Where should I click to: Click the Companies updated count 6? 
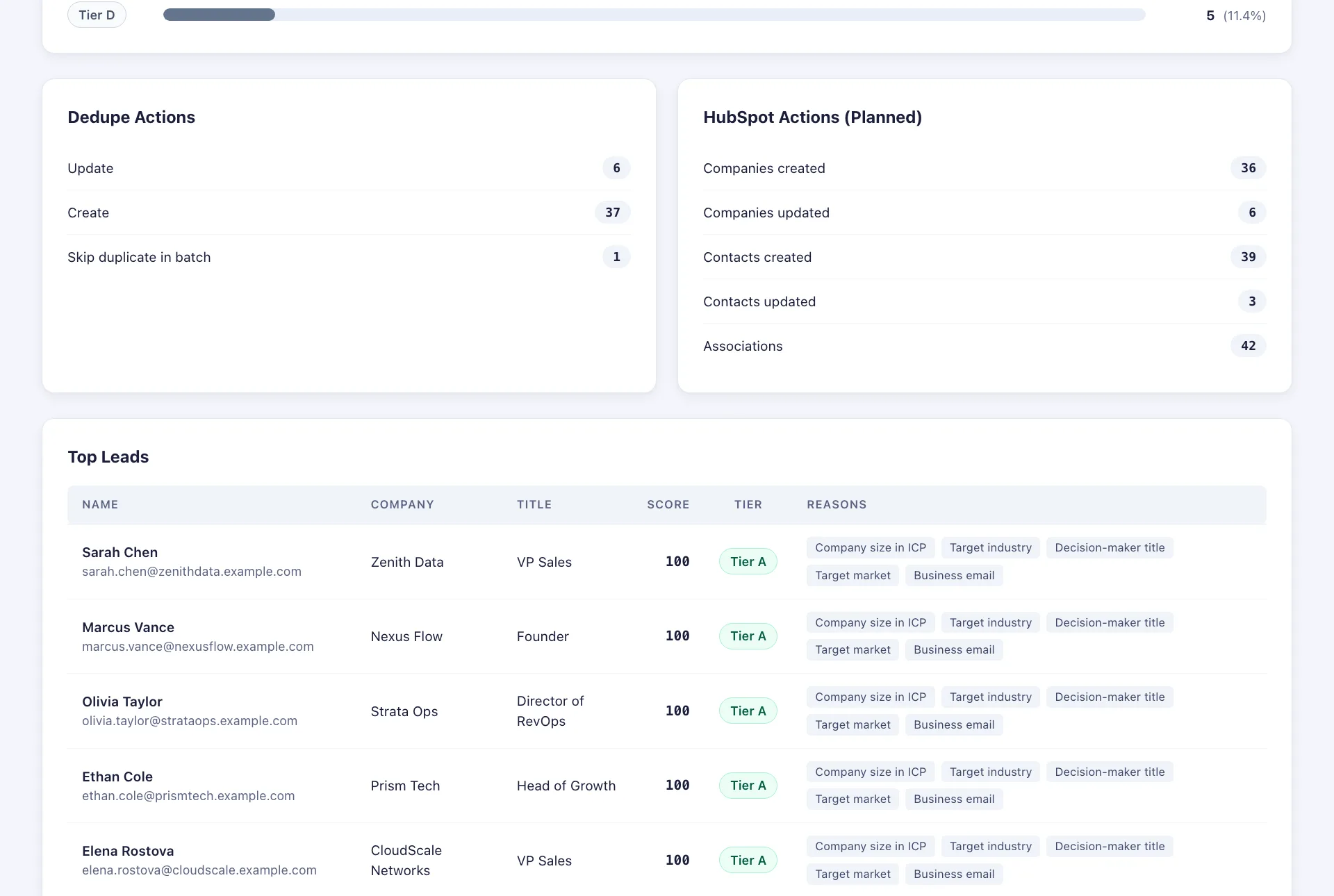[x=1252, y=213]
